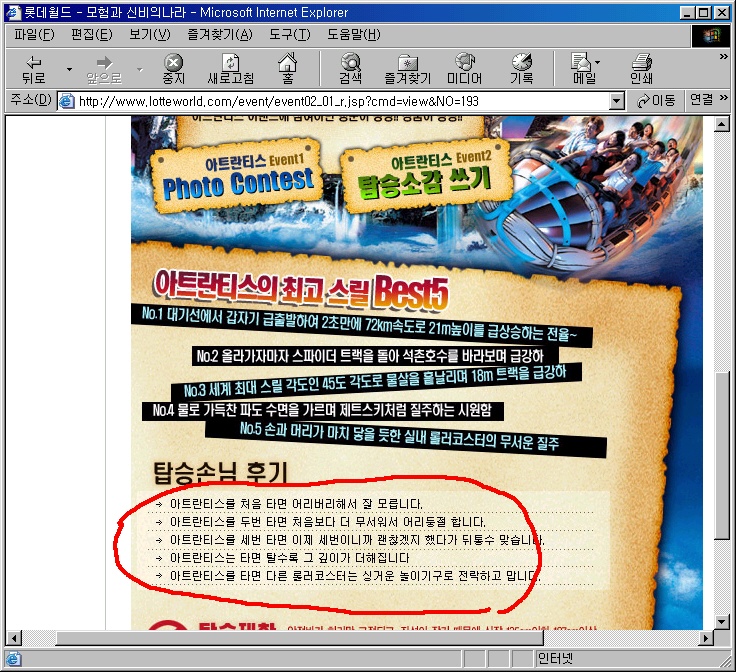Open the 파일(F) menu
This screenshot has height=672, width=736.
34,35
